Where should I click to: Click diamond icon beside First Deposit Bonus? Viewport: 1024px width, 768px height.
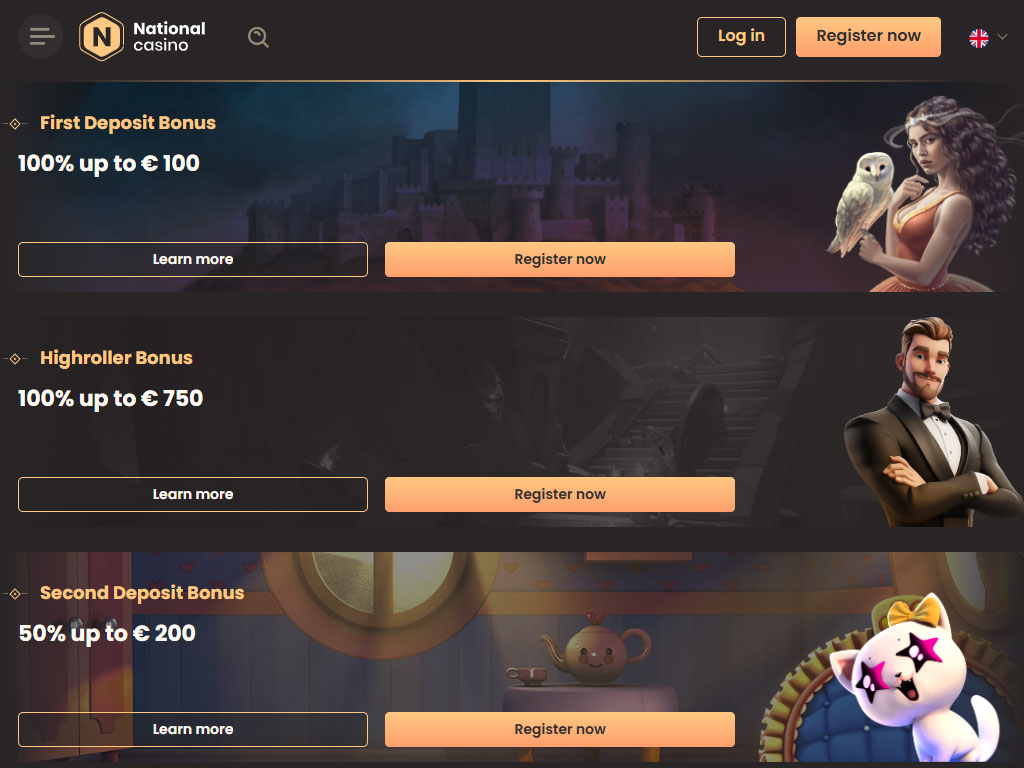15,123
